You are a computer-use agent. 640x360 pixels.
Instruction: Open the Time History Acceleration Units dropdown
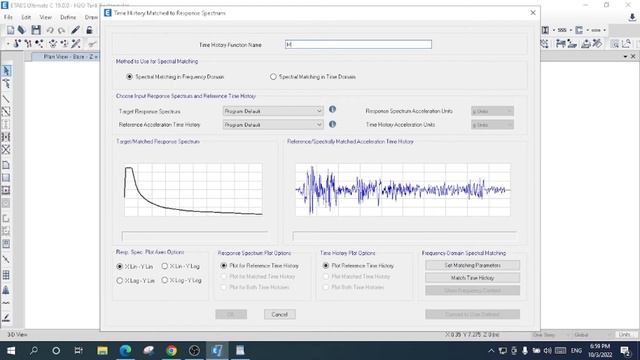click(x=492, y=124)
